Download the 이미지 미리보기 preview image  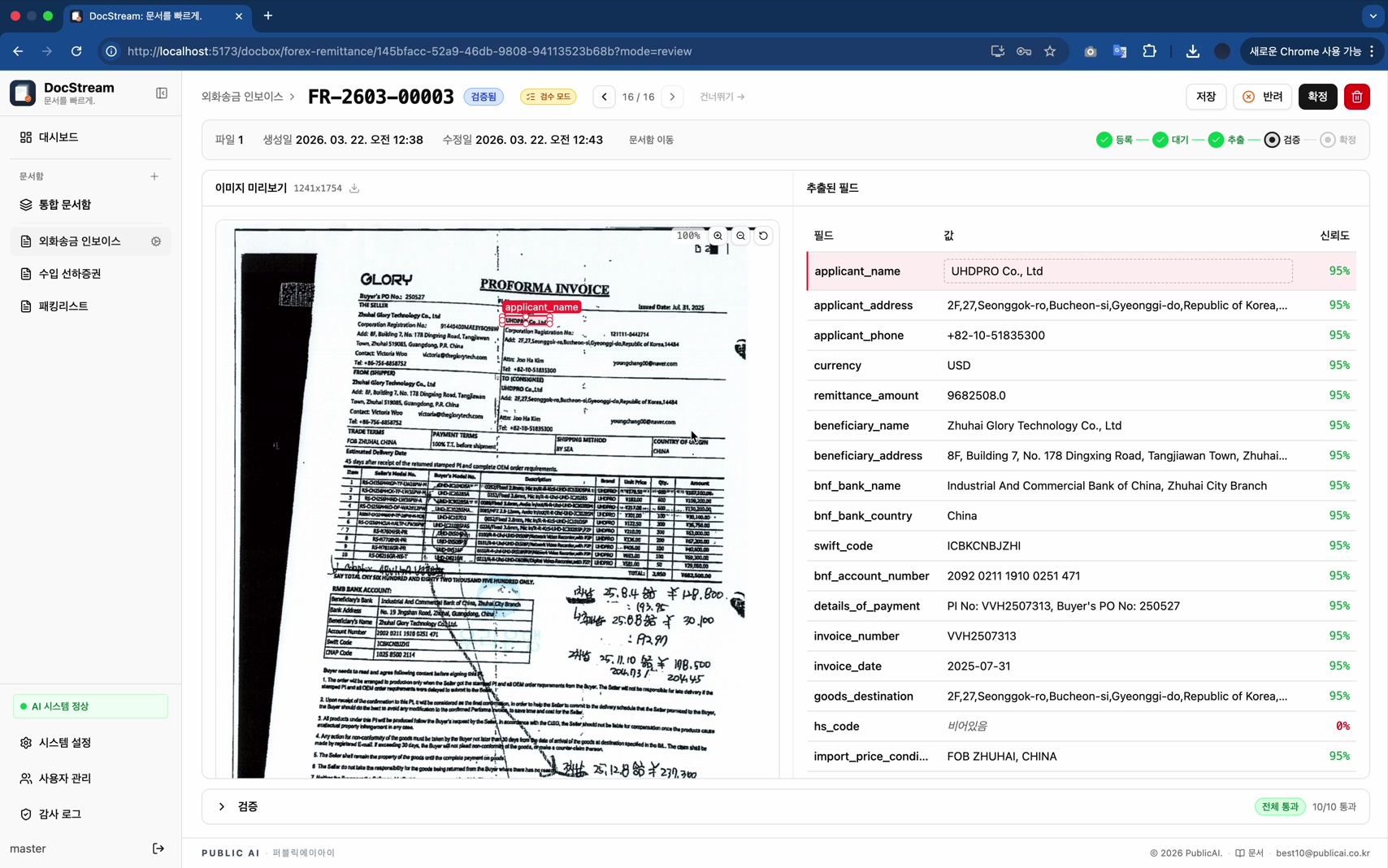click(354, 188)
